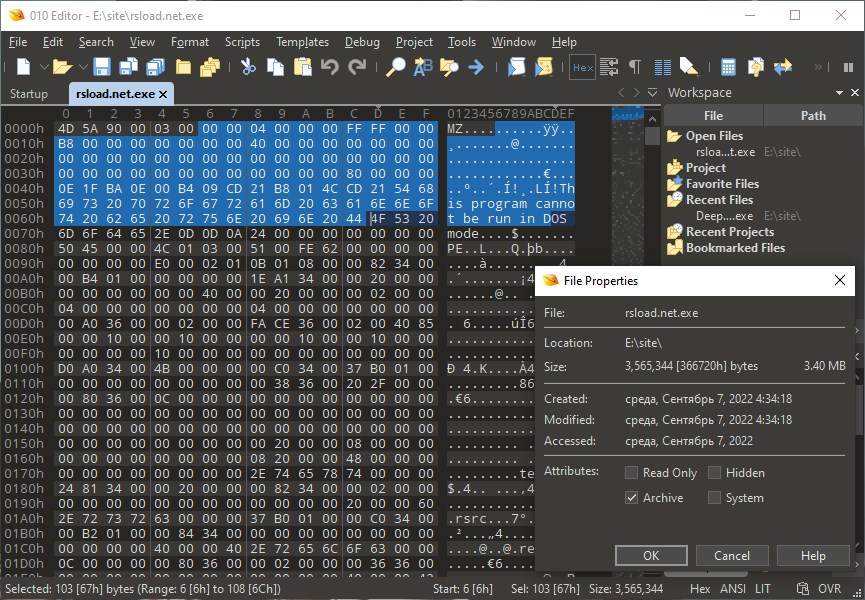Open the Format menu
Screen dimensions: 865x600
click(190, 42)
